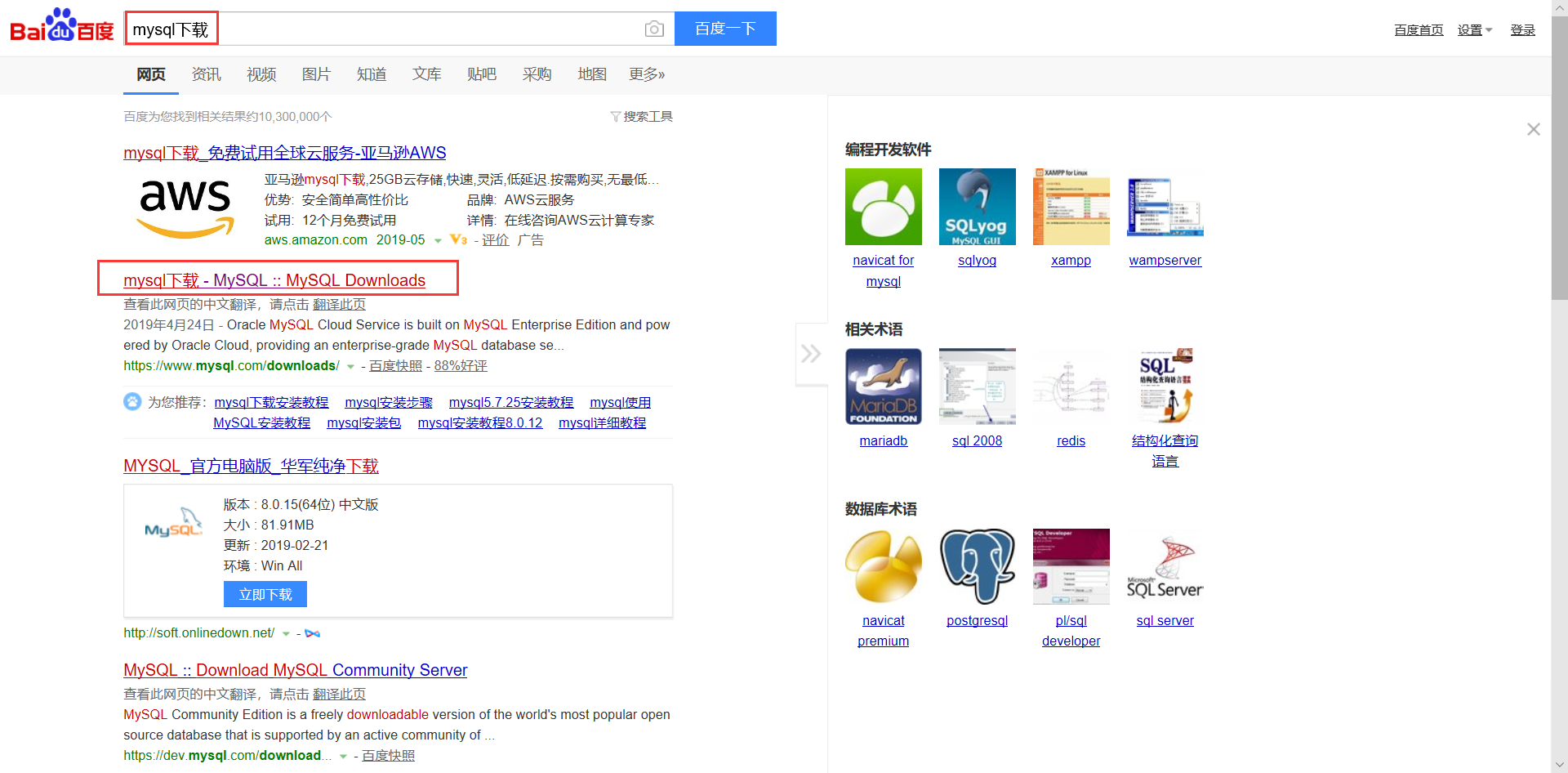Open the SQLyog thumbnail image
This screenshot has width=1568, height=773.
click(x=978, y=207)
